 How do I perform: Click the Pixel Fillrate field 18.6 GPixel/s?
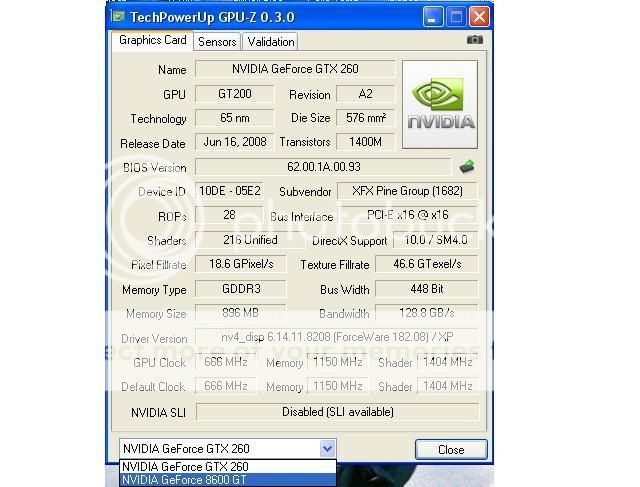click(241, 264)
